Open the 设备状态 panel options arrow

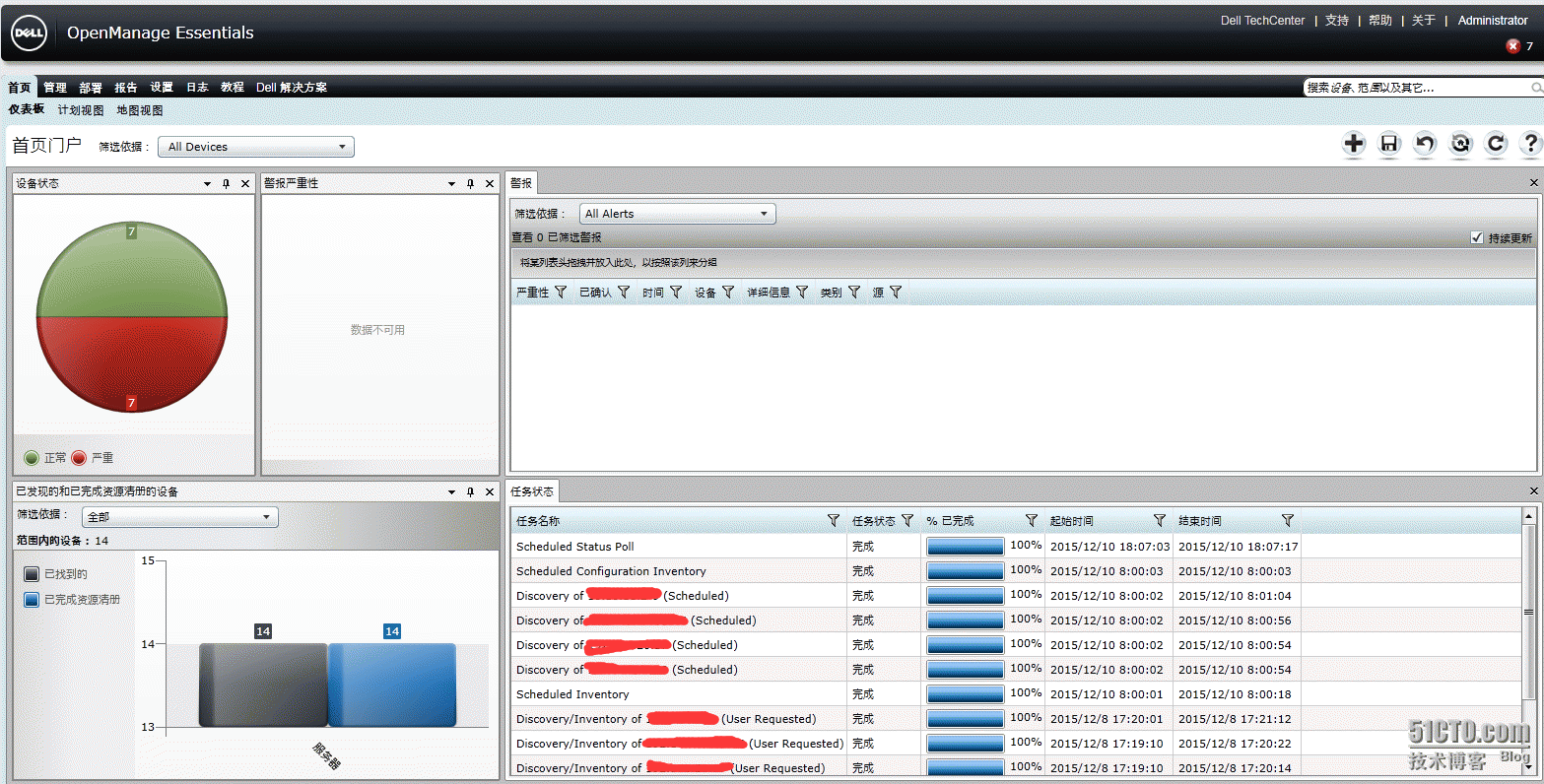coord(207,184)
